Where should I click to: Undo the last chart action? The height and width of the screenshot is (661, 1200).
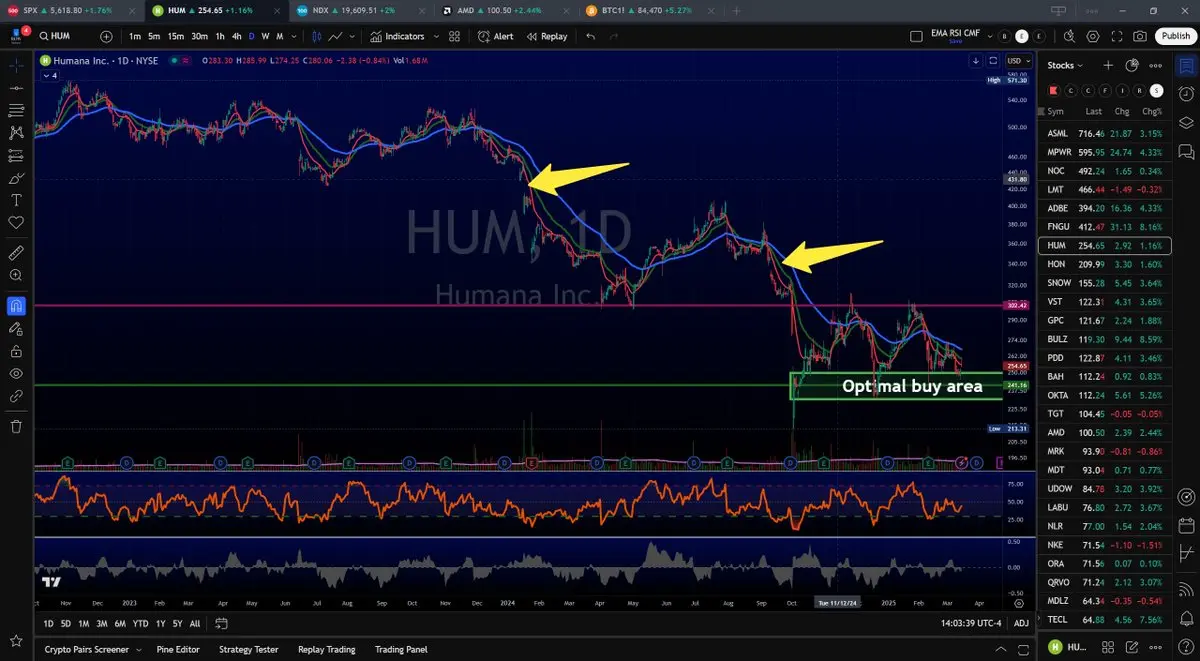coord(590,36)
